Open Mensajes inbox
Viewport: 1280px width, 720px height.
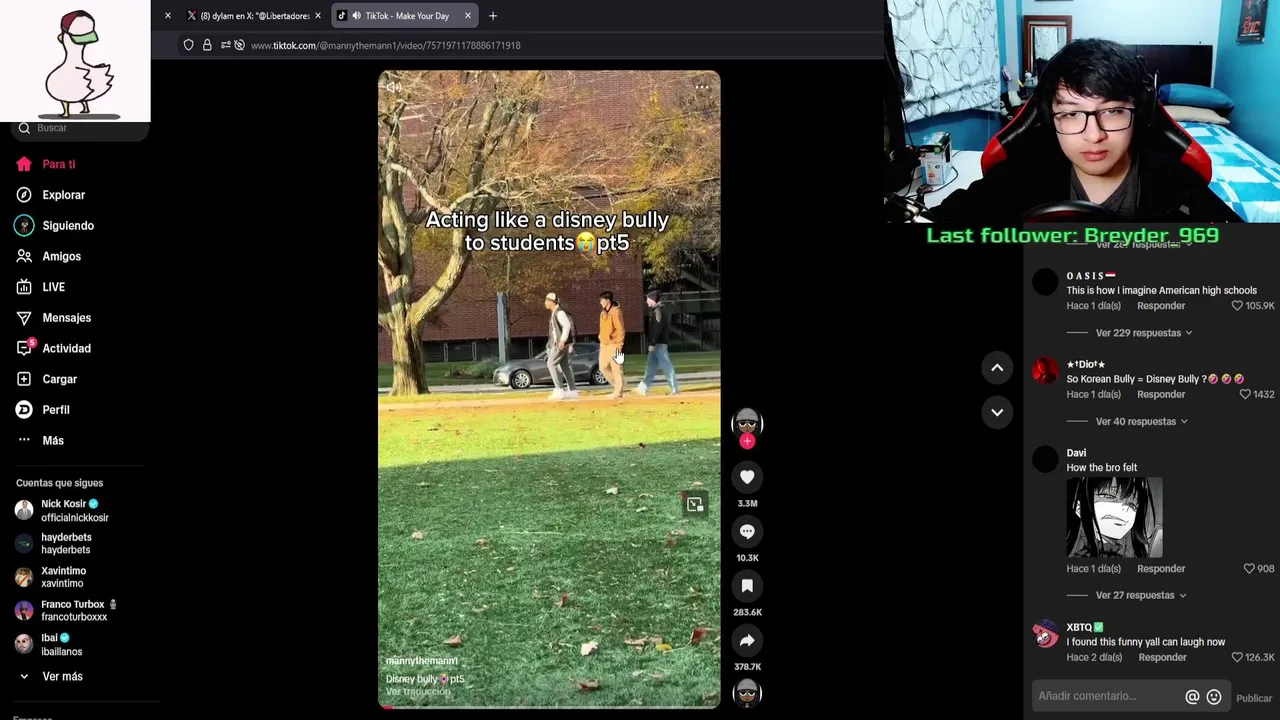pyautogui.click(x=66, y=318)
